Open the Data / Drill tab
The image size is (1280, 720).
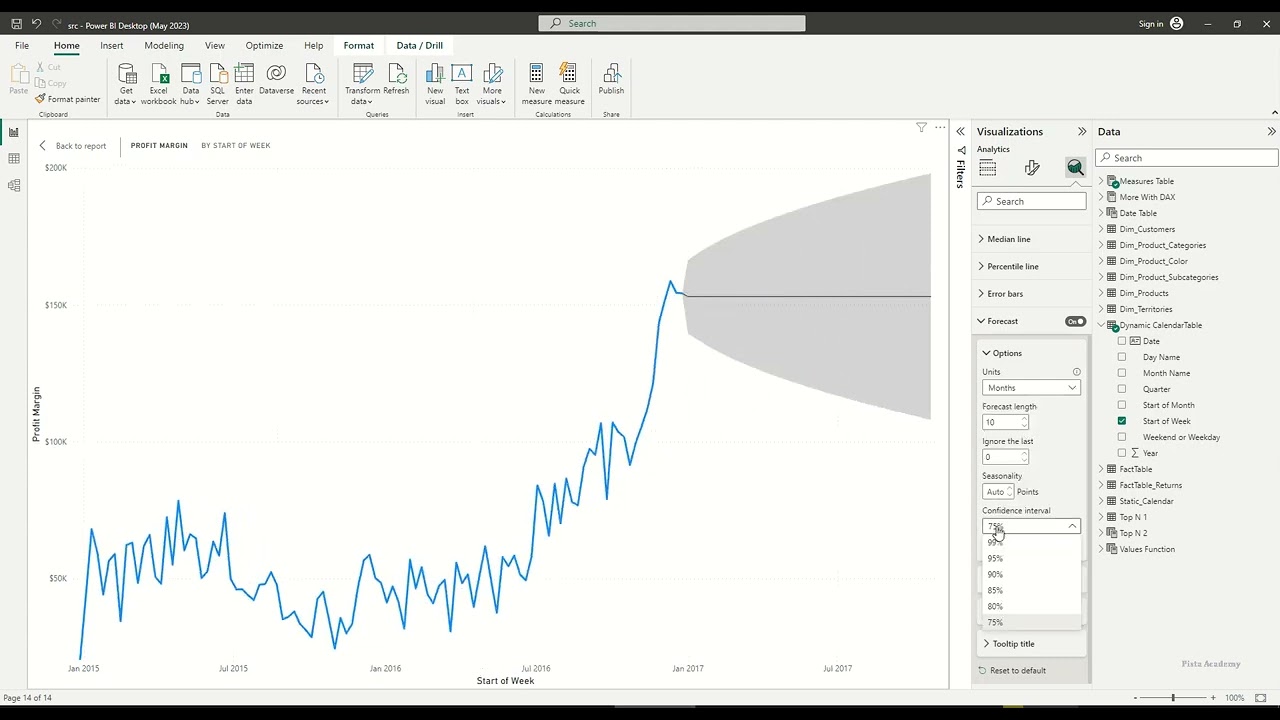coord(419,45)
